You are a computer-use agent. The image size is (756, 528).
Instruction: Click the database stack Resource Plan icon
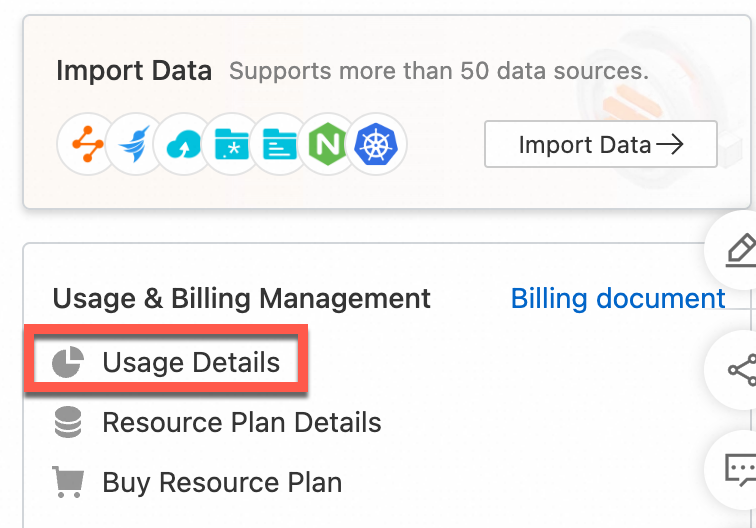point(67,422)
